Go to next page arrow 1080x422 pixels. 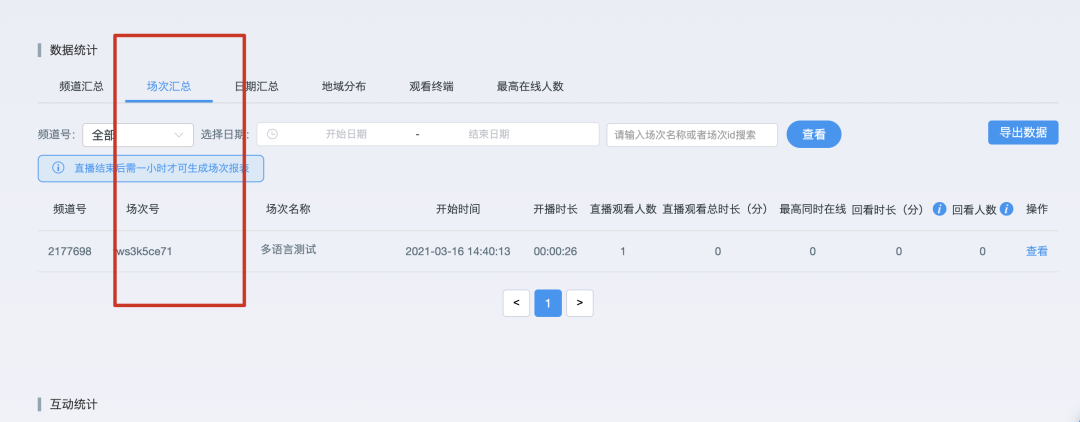pyautogui.click(x=580, y=303)
